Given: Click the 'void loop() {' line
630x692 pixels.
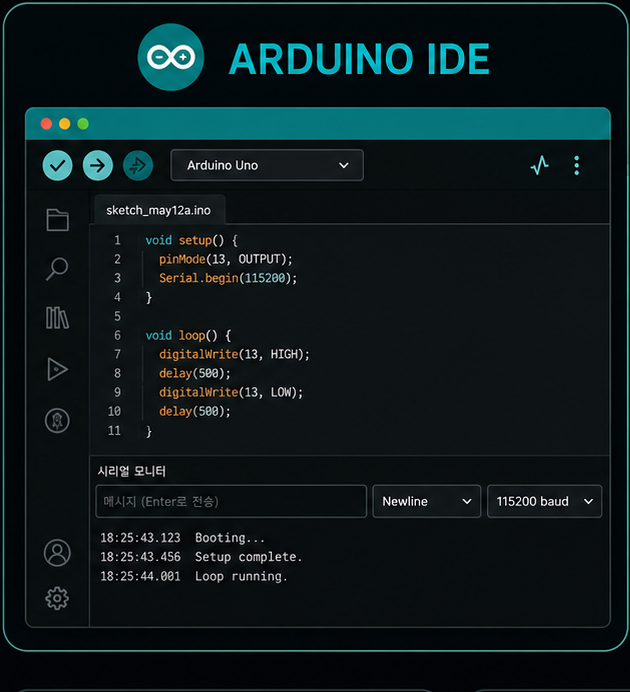Looking at the screenshot, I should tap(188, 335).
